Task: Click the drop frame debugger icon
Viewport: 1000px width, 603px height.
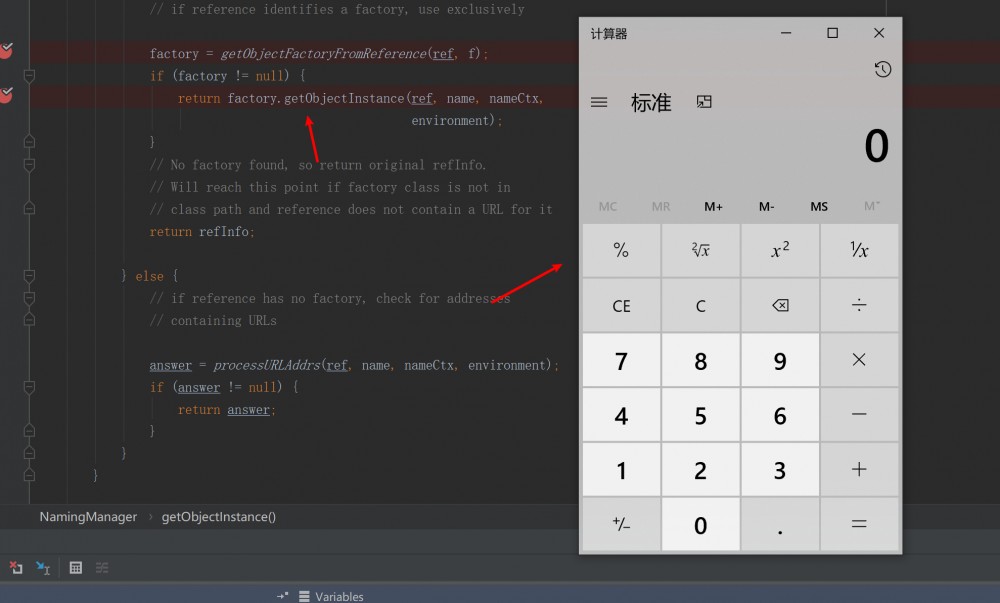Action: pyautogui.click(x=15, y=567)
